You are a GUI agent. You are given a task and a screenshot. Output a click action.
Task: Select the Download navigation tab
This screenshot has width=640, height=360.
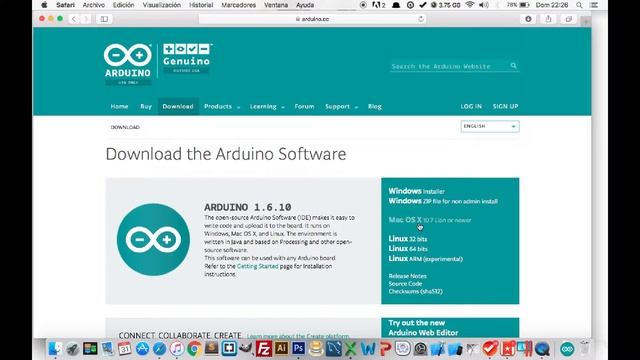pyautogui.click(x=178, y=107)
